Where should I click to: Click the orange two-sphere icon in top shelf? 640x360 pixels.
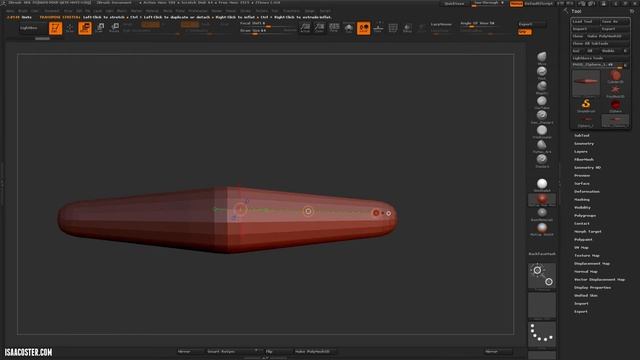tap(363, 28)
